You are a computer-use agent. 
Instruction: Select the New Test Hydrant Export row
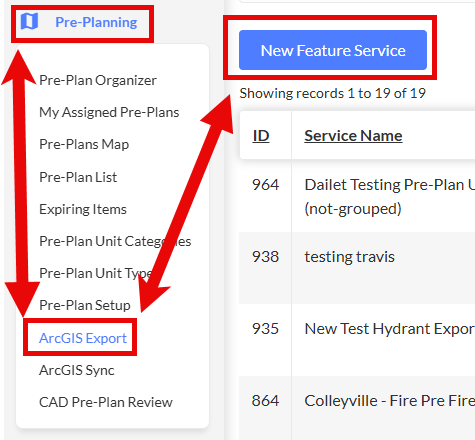pos(357,340)
